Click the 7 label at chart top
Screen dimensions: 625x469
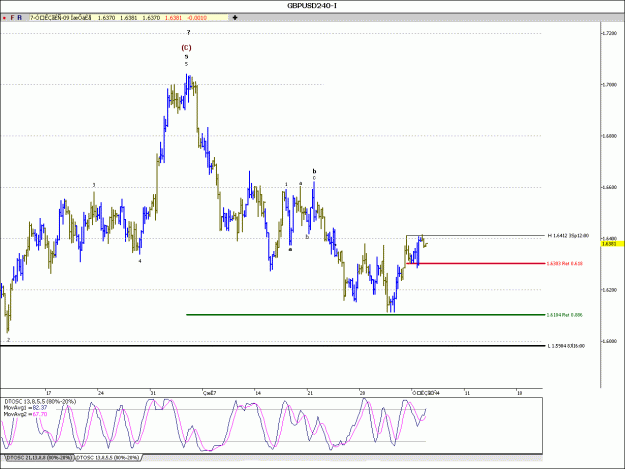[189, 33]
